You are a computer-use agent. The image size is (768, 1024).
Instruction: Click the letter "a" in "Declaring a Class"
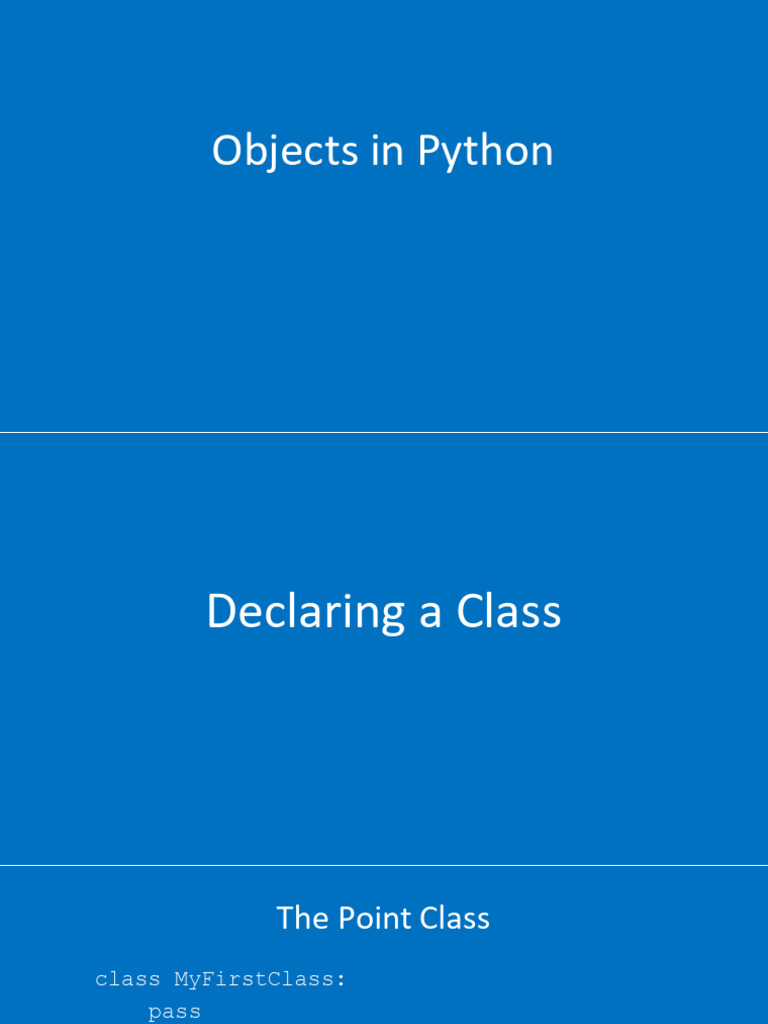click(430, 616)
